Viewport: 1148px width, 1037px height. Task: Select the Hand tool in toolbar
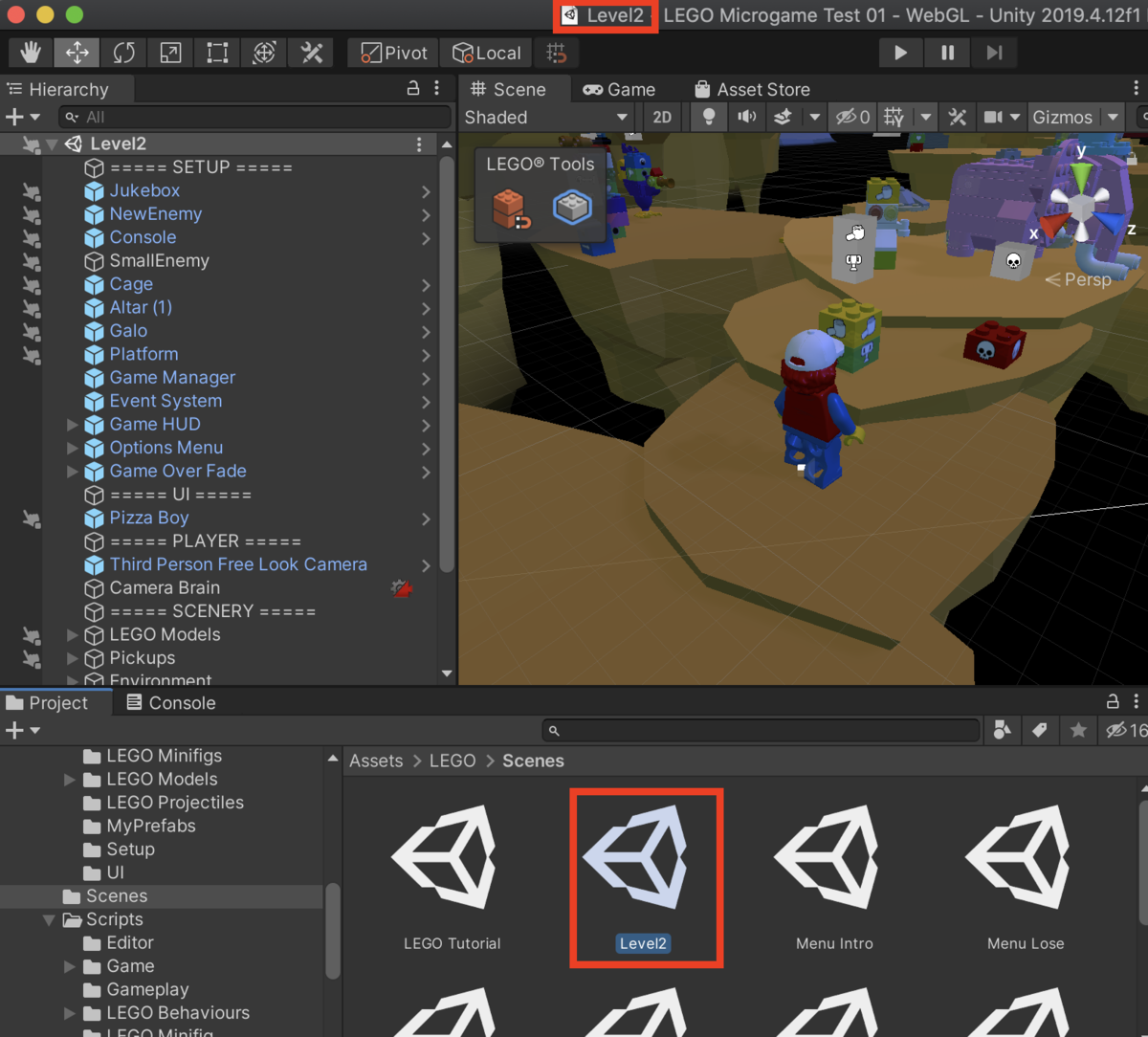31,53
